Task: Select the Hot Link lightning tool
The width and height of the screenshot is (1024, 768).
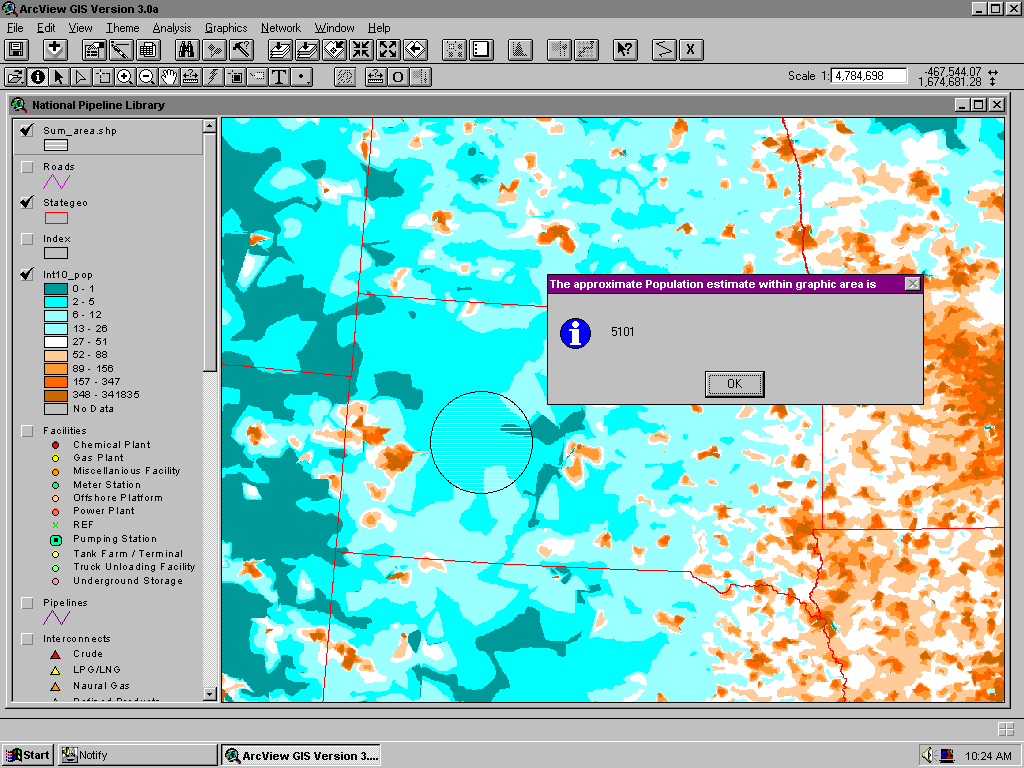Action: [x=213, y=77]
